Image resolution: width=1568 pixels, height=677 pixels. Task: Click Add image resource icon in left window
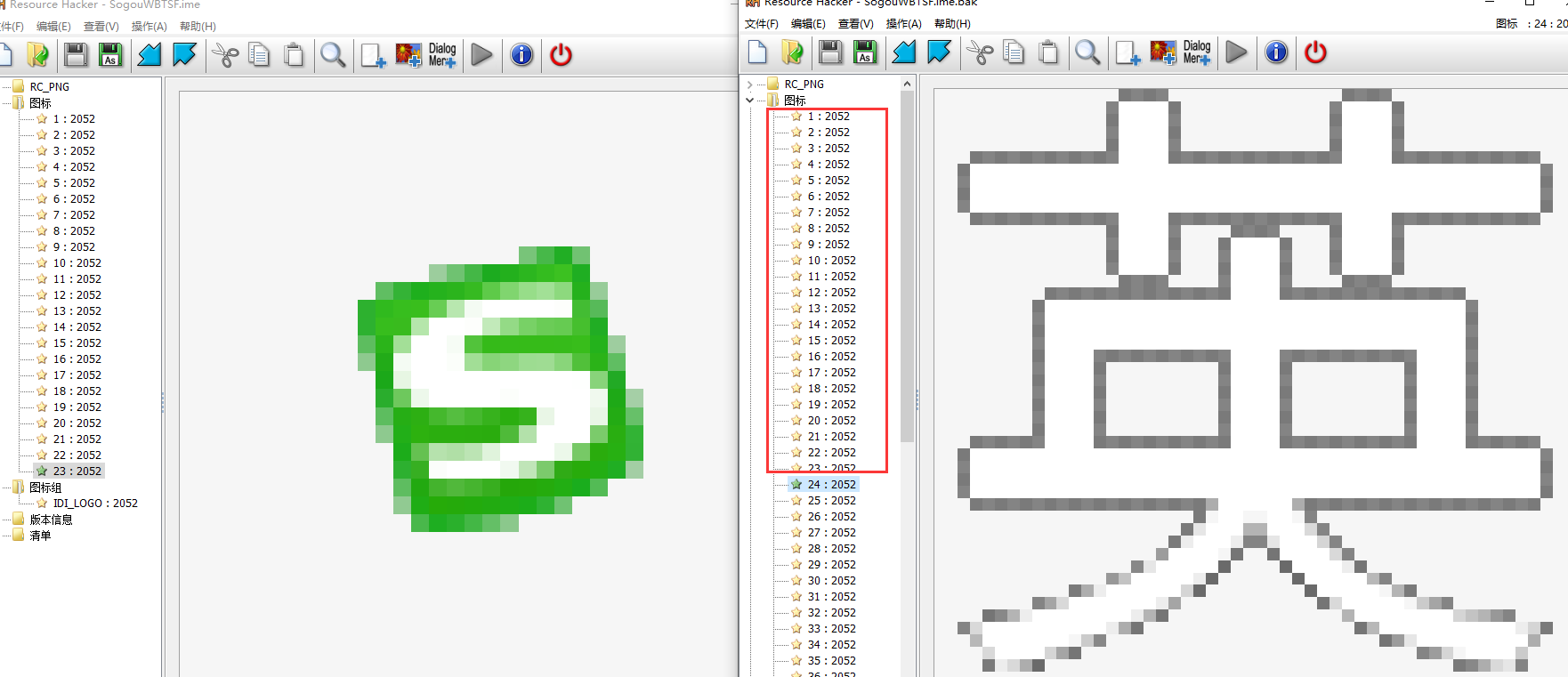(408, 55)
